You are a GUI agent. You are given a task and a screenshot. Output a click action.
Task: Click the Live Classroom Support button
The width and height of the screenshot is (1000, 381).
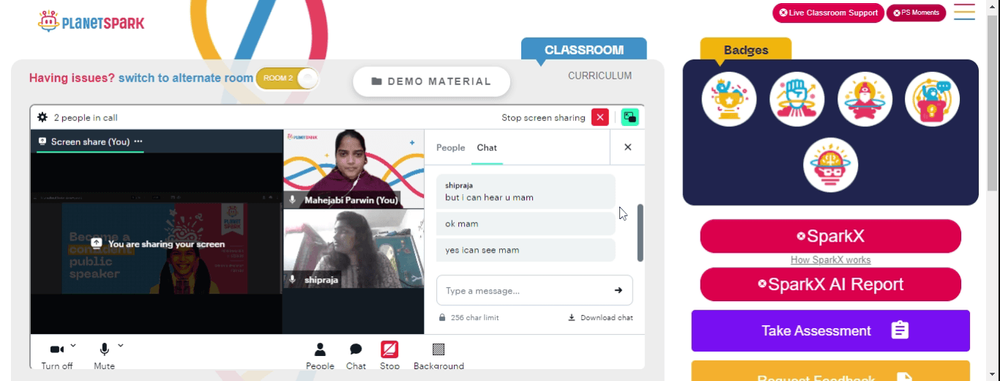coord(828,13)
